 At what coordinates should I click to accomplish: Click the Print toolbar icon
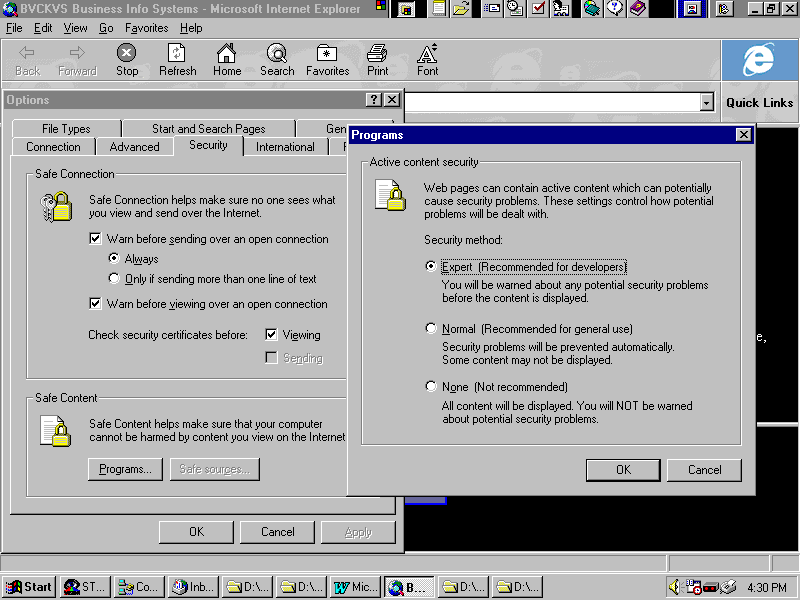click(377, 59)
